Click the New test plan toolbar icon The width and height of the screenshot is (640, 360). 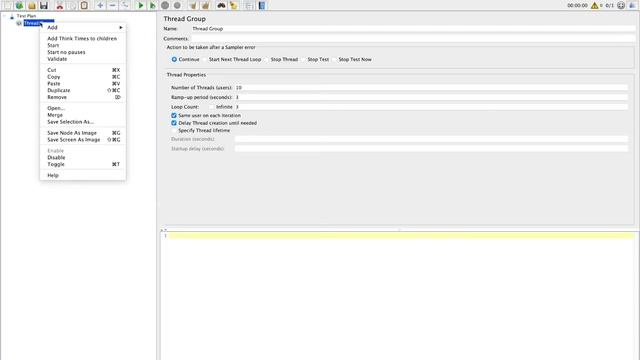7,5
